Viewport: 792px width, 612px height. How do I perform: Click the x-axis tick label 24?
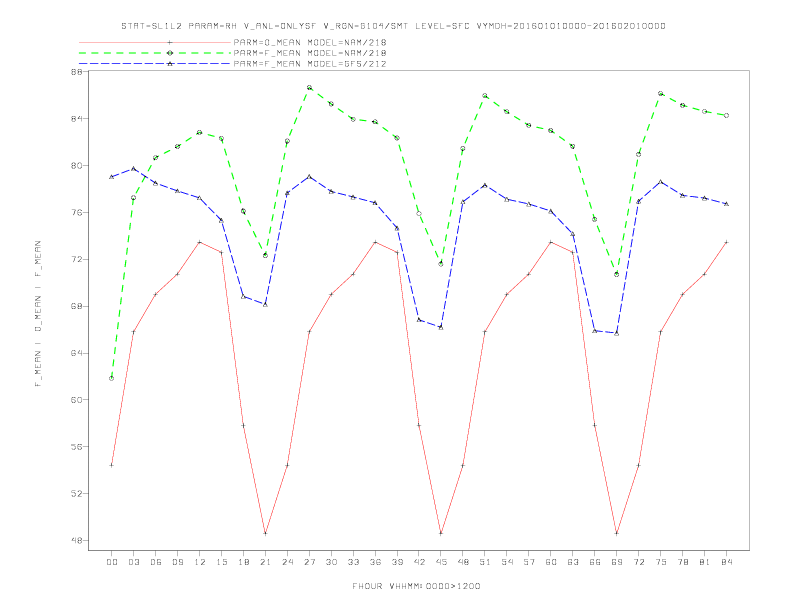click(287, 562)
